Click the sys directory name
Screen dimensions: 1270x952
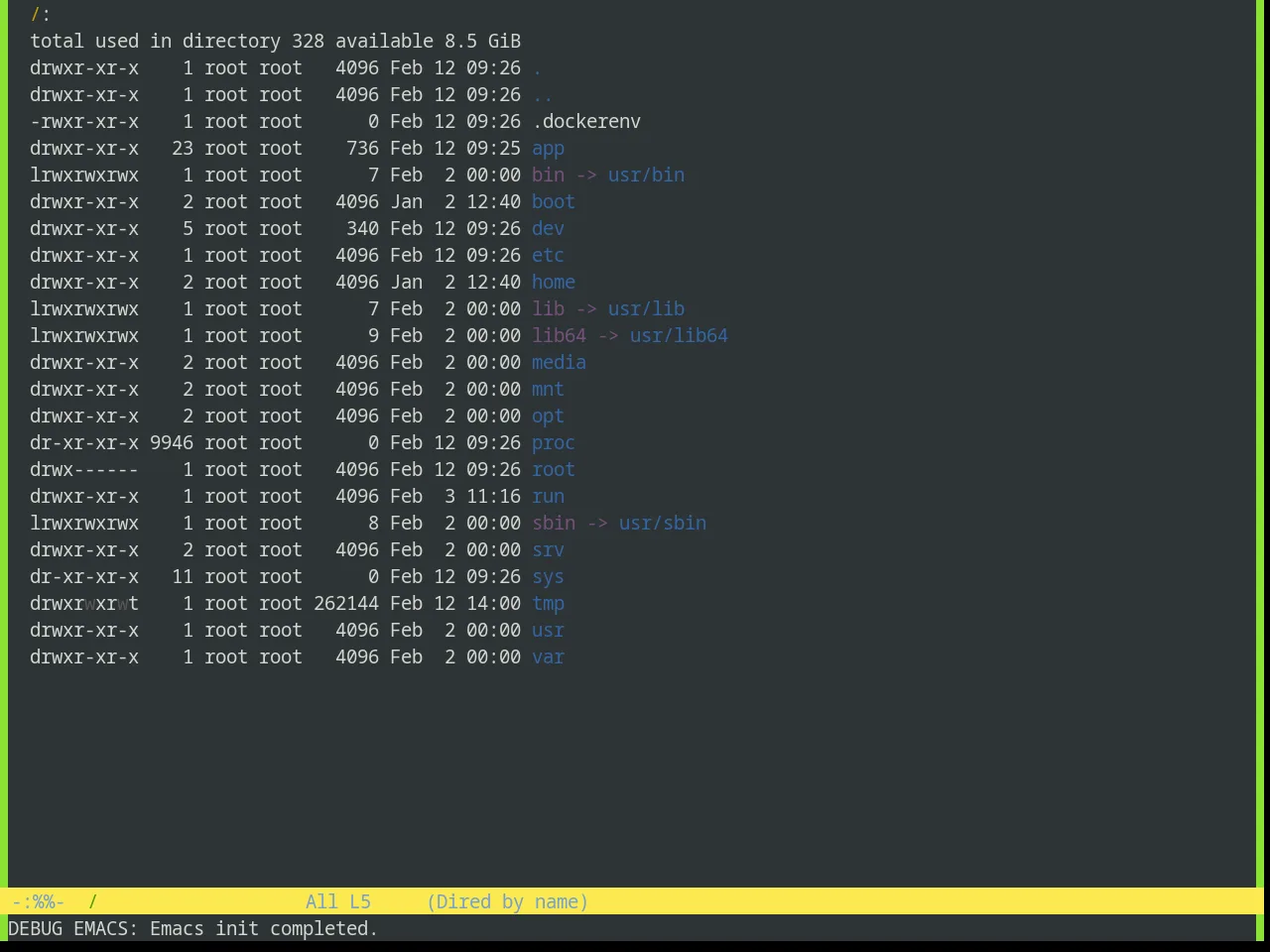point(548,577)
